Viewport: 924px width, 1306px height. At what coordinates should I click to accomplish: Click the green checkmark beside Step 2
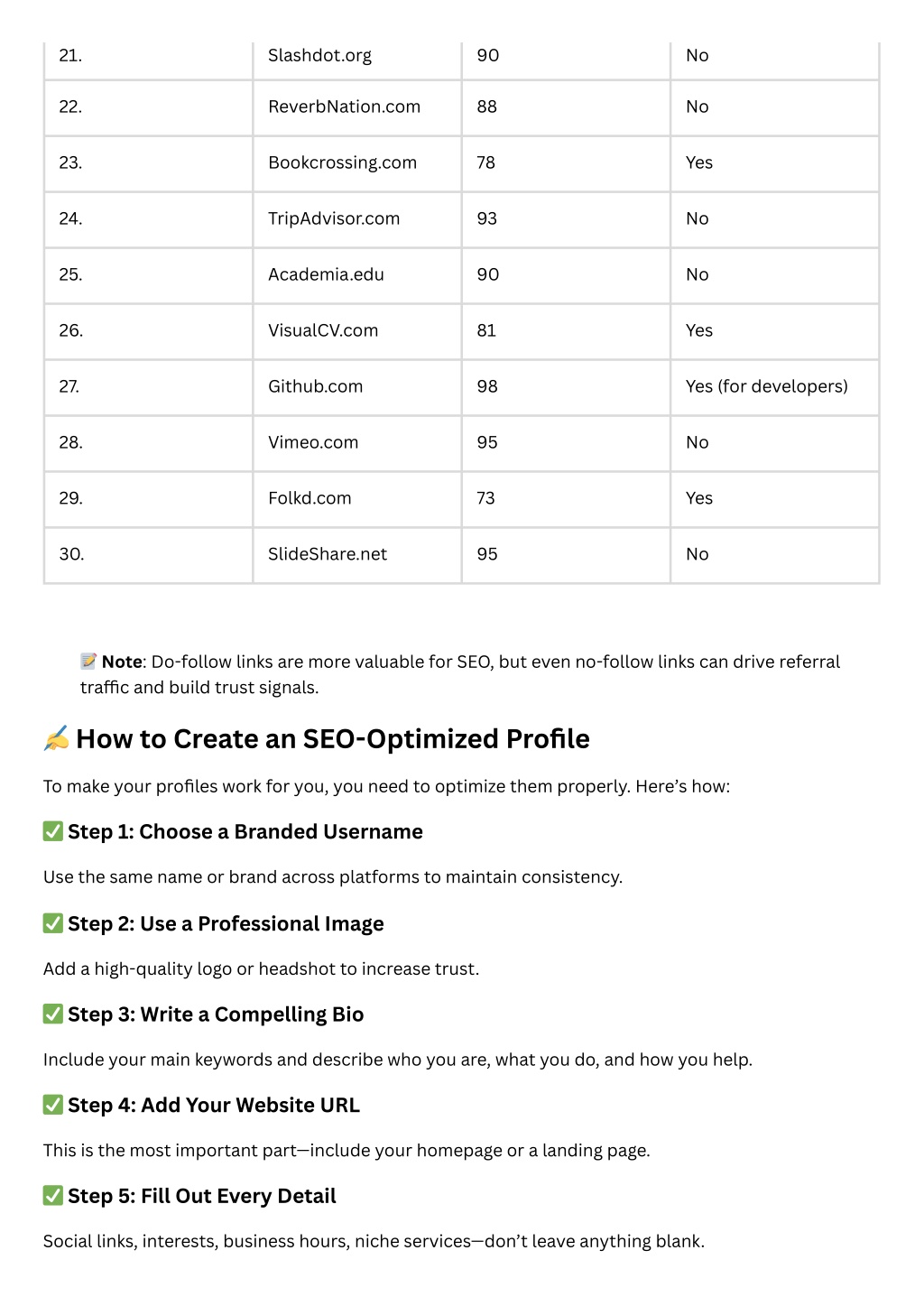[53, 923]
